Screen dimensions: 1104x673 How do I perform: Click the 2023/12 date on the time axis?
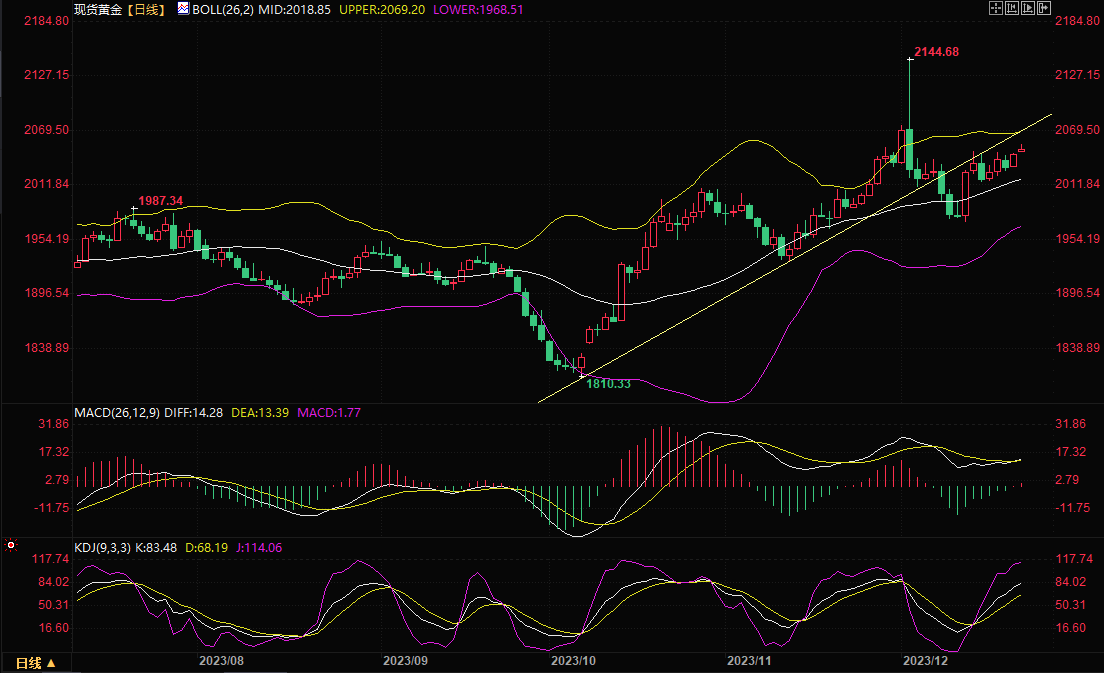click(x=924, y=661)
